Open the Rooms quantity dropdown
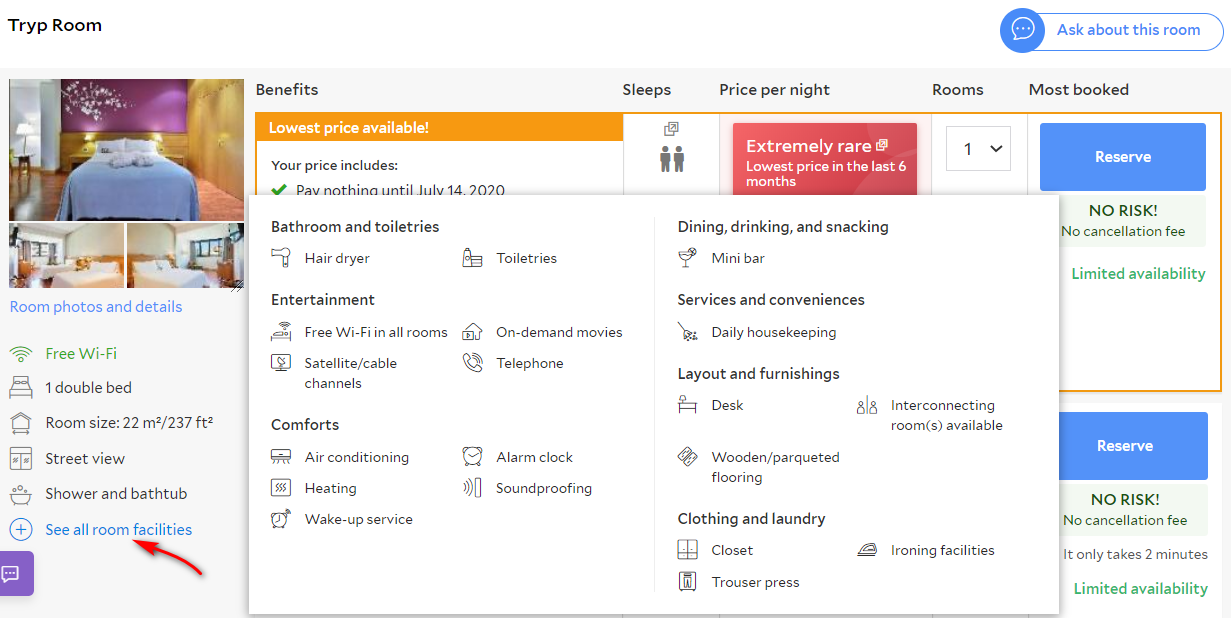 coord(979,149)
